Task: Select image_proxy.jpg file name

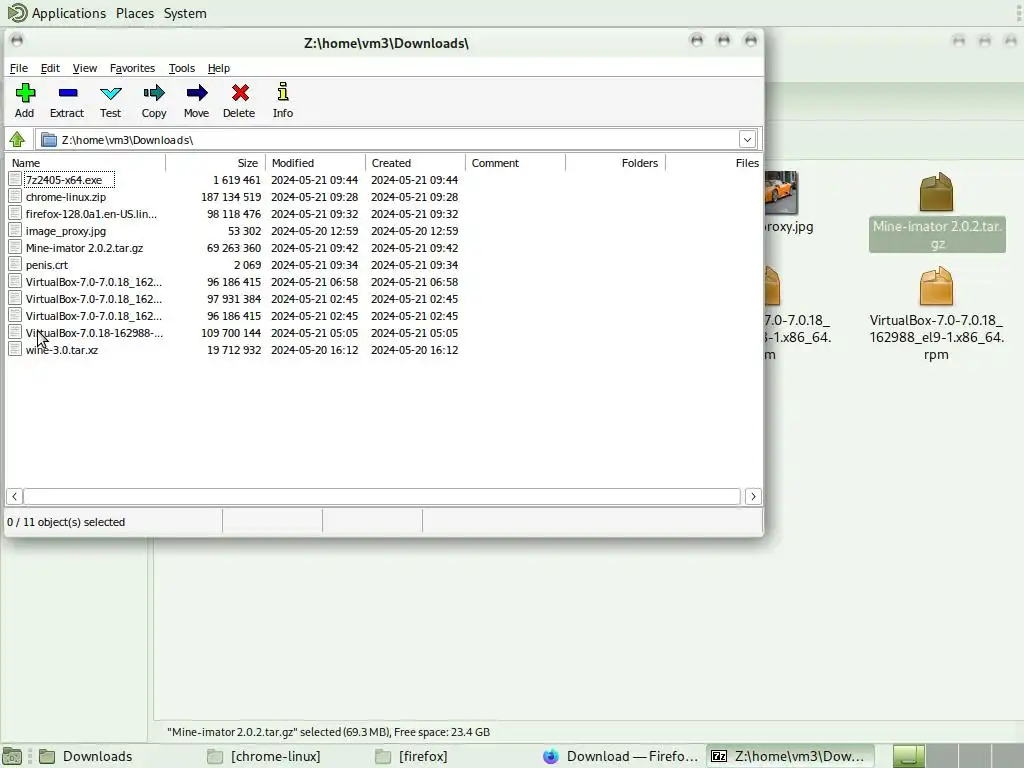Action: click(x=66, y=231)
